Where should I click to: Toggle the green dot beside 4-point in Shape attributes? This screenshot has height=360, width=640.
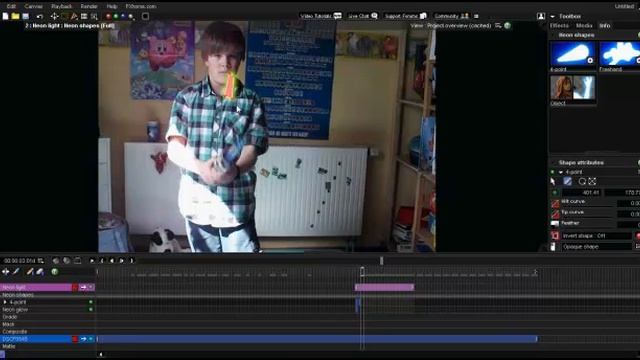553,172
